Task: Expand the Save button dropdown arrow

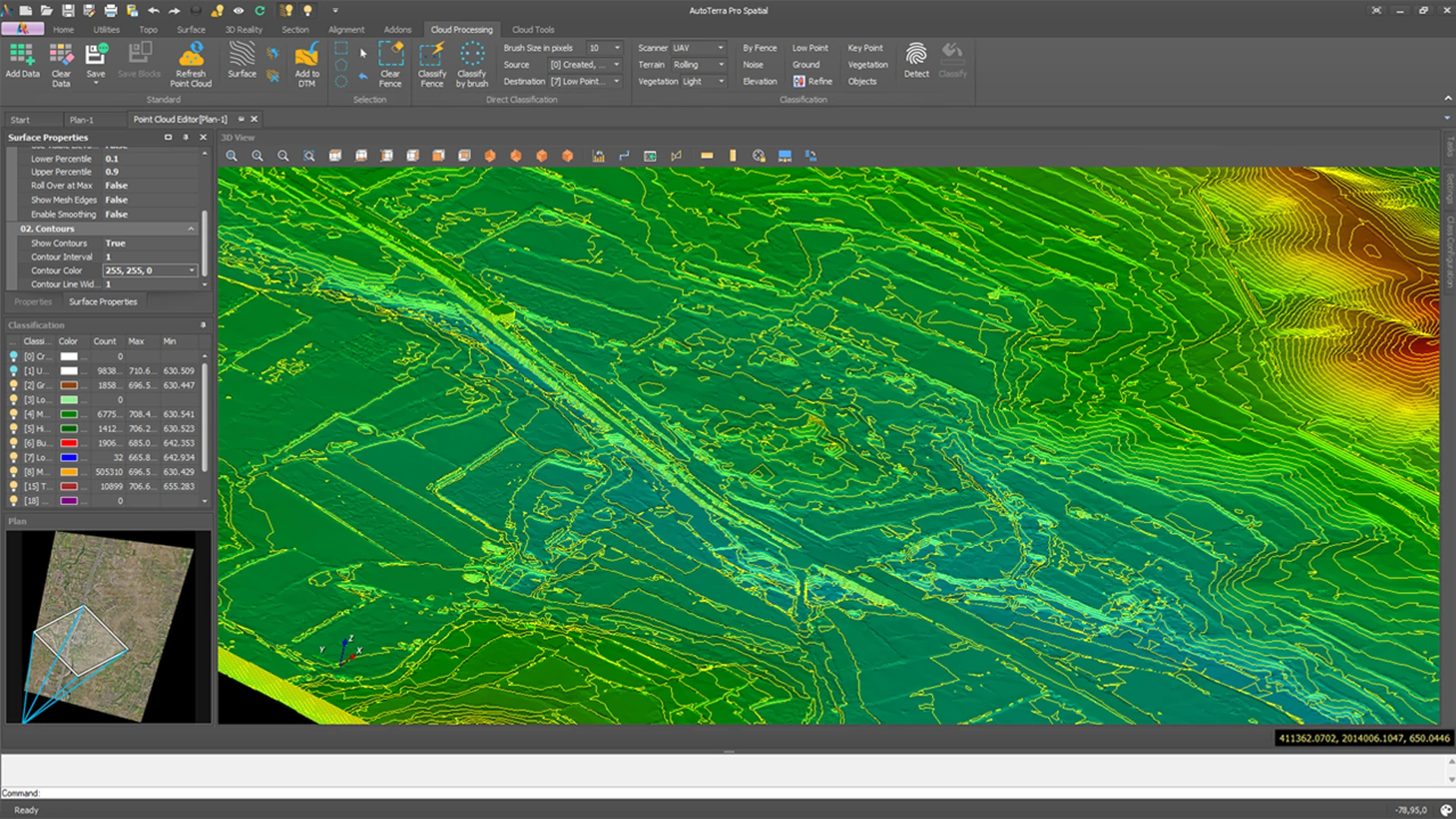Action: point(96,83)
